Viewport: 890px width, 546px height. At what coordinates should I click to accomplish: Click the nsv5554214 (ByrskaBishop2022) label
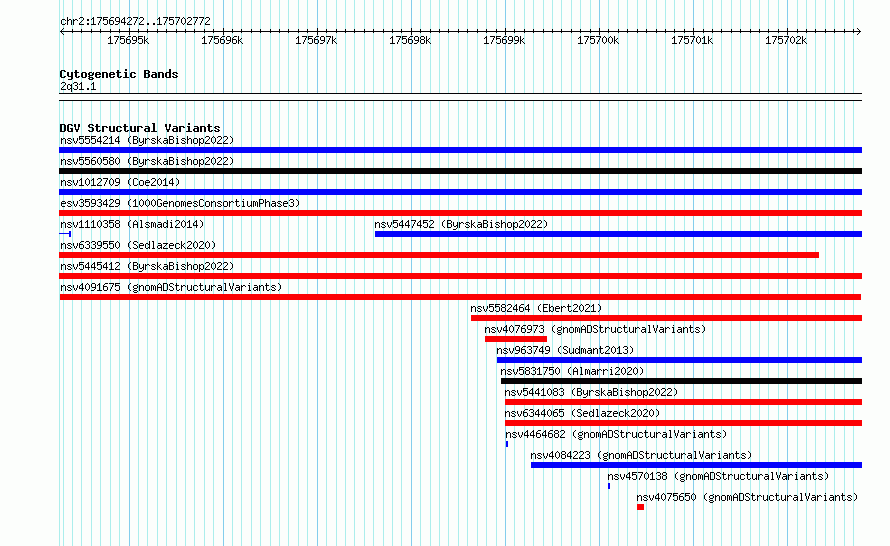point(147,140)
